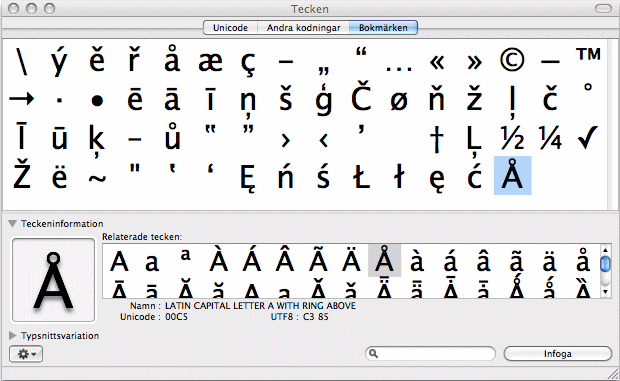Choose lowercase å in related characters row

(583, 260)
